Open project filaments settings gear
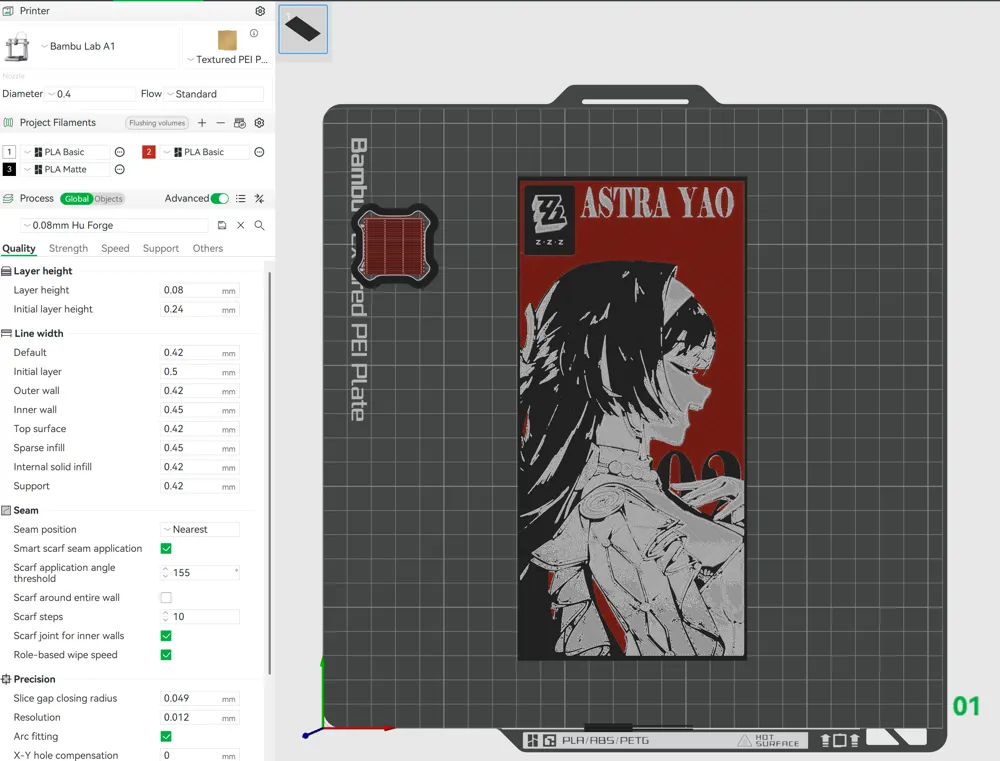Viewport: 1000px width, 761px height. (x=260, y=122)
